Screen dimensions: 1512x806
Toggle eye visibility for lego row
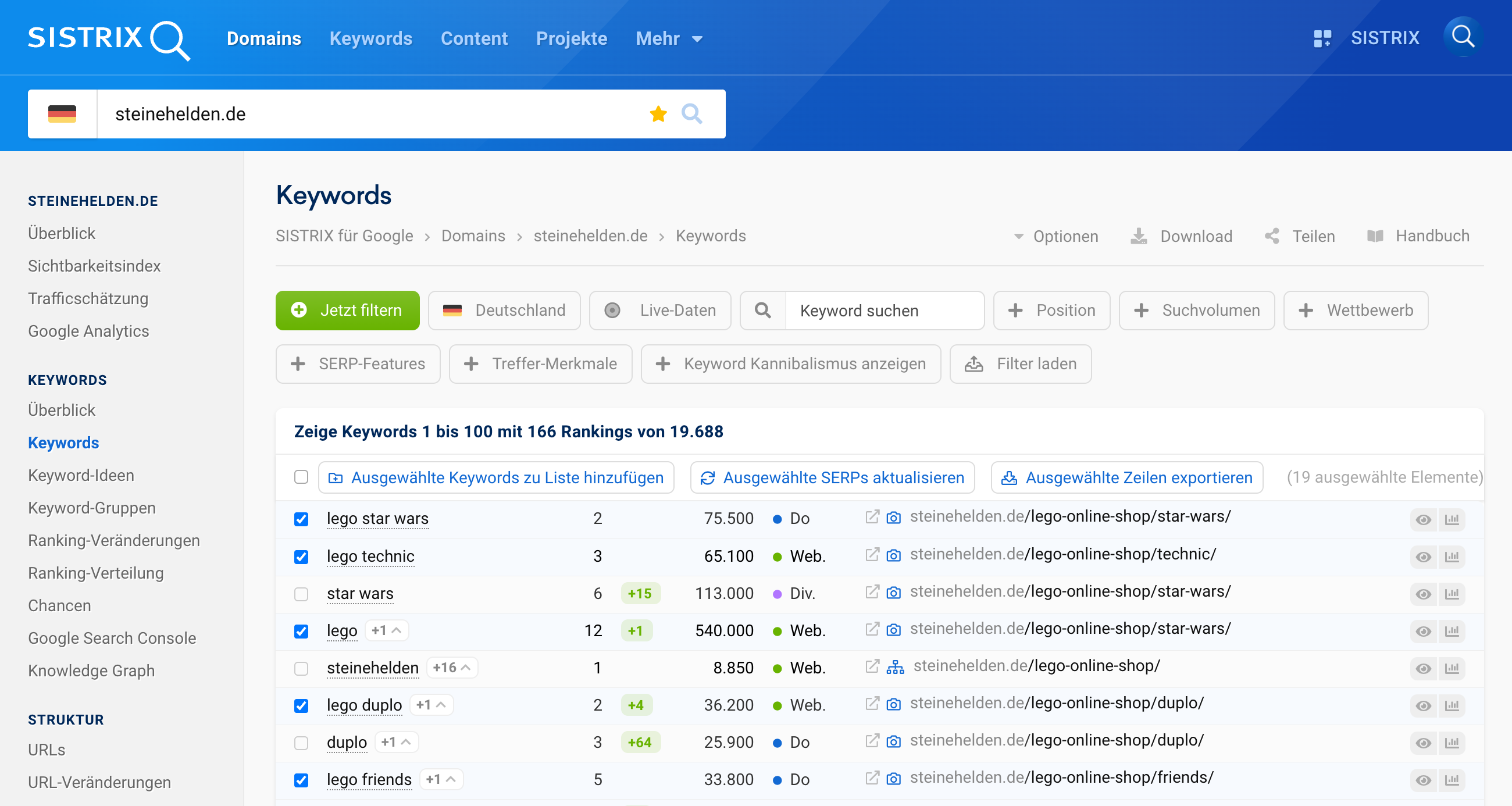1424,631
